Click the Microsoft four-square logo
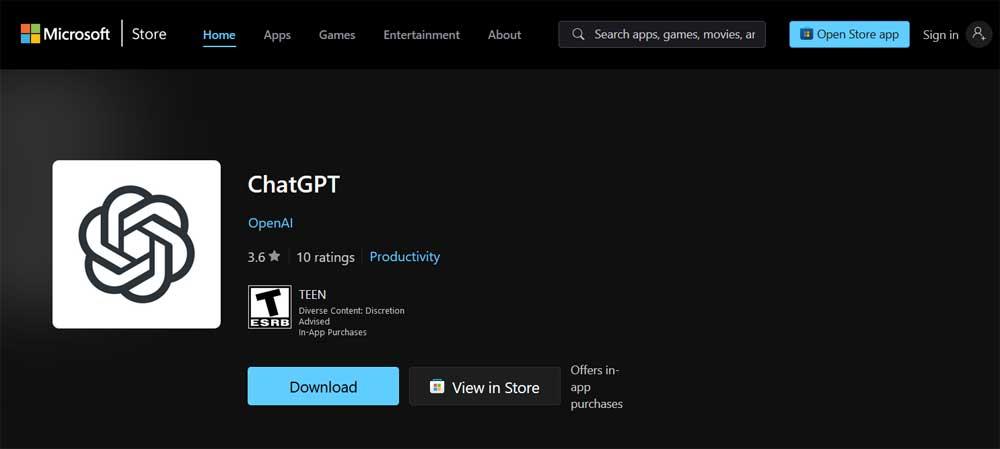Screen dimensions: 1000x449 [30, 34]
